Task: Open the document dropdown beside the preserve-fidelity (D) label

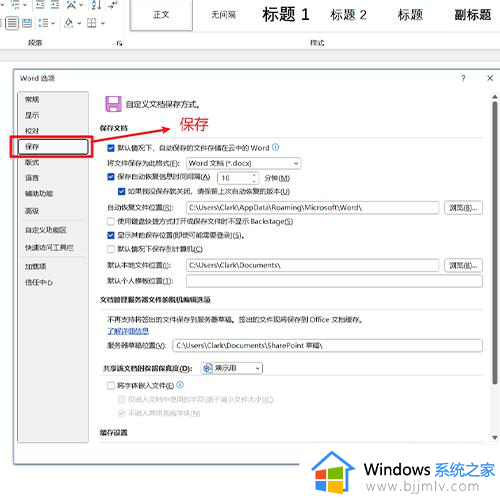Action: coord(232,368)
